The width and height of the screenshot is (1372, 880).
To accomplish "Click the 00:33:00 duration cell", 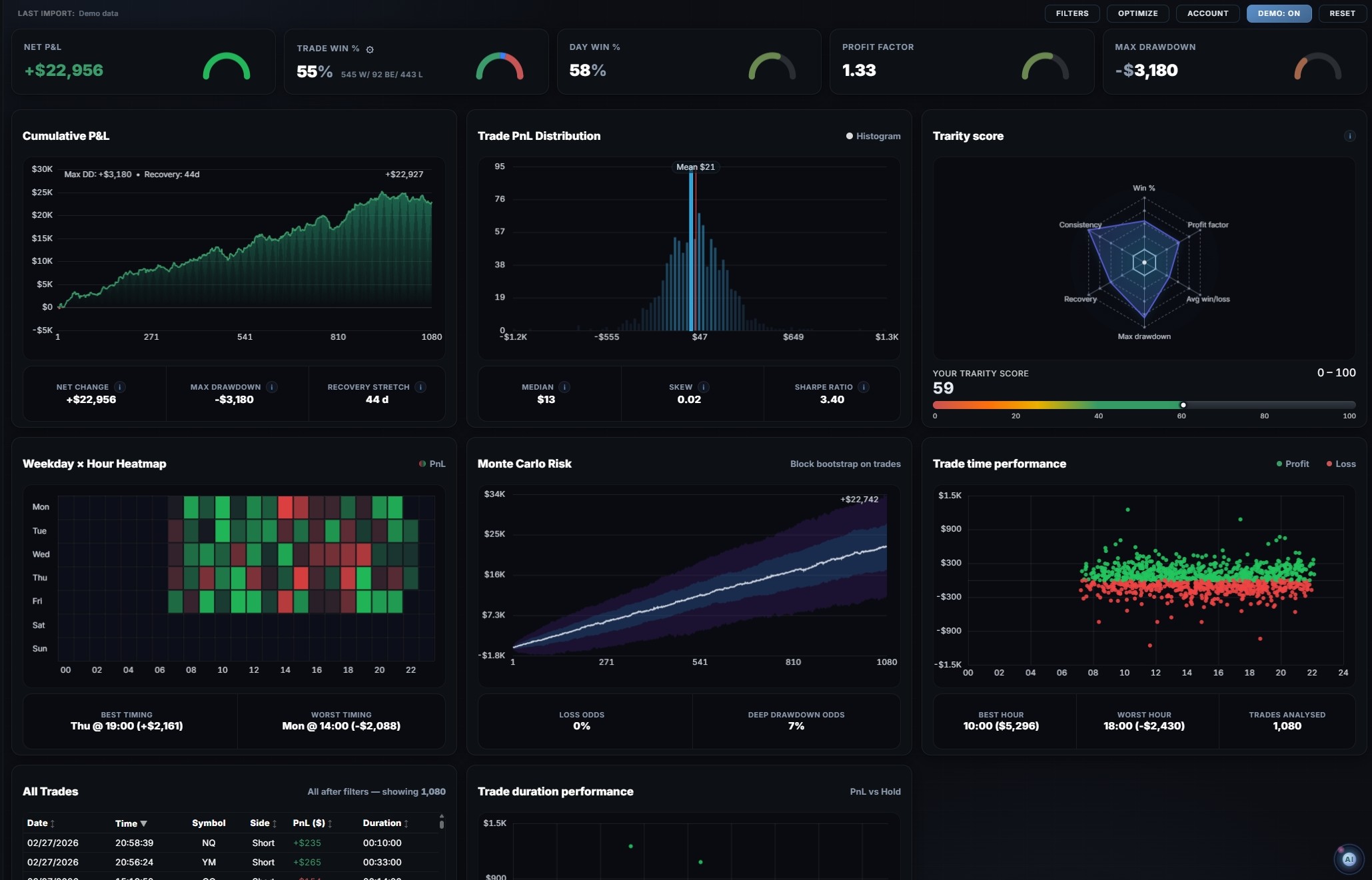I will coord(382,862).
